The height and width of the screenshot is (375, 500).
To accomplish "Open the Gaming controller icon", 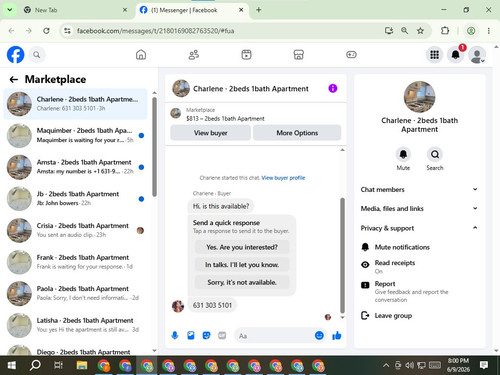I will (351, 55).
